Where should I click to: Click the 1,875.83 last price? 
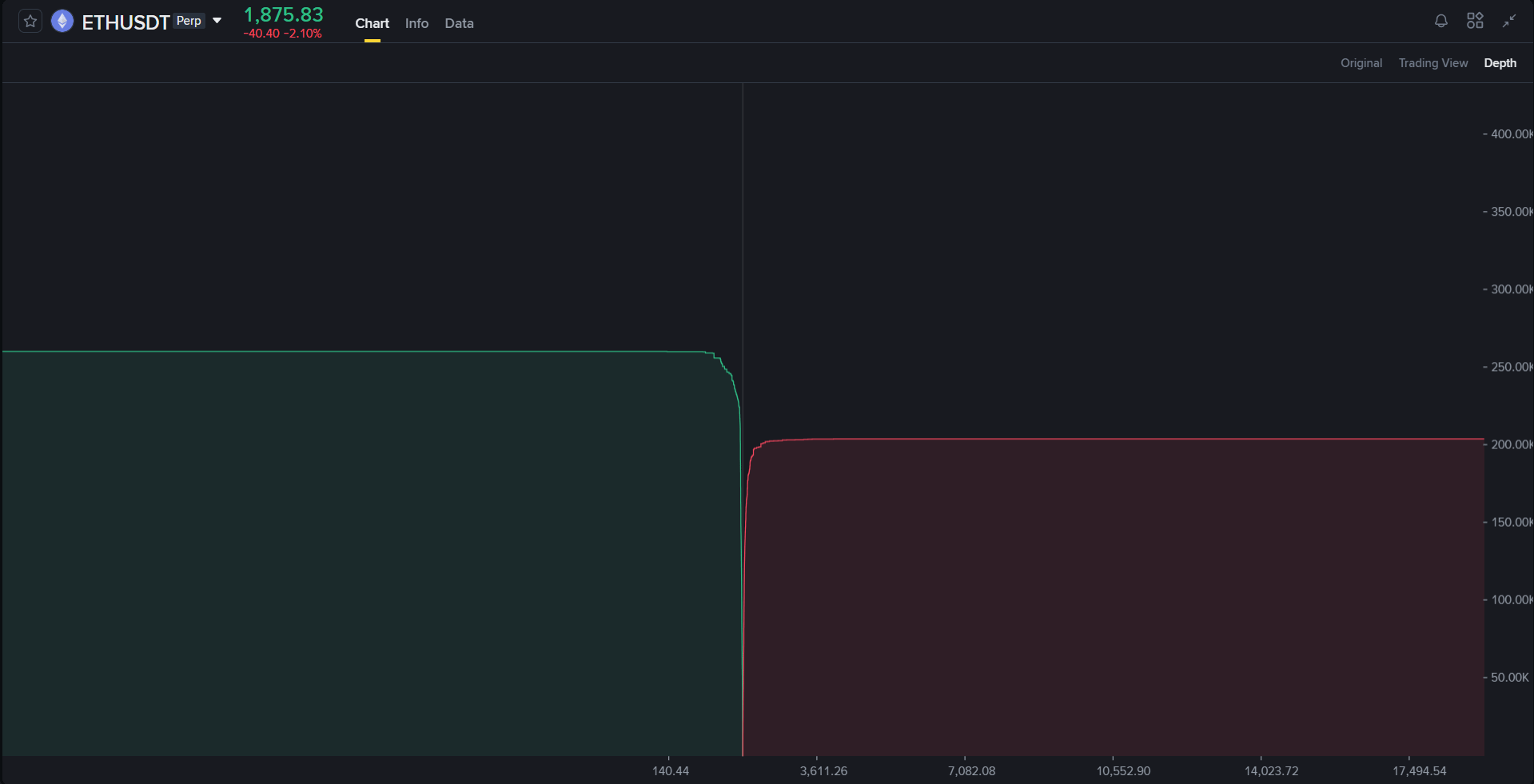[x=284, y=15]
